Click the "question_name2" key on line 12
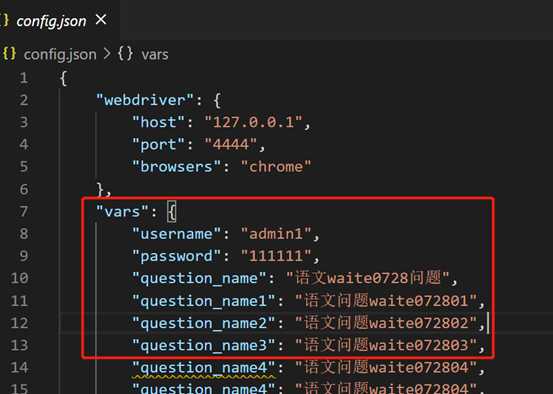The image size is (553, 394). [203, 323]
